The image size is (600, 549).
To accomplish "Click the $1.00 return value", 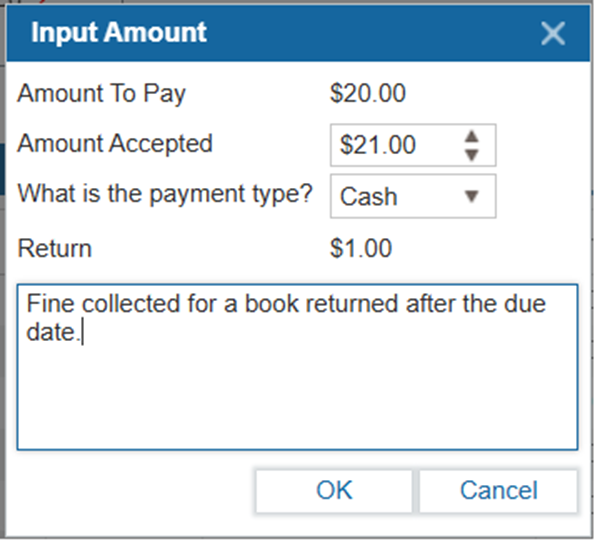I will click(361, 248).
